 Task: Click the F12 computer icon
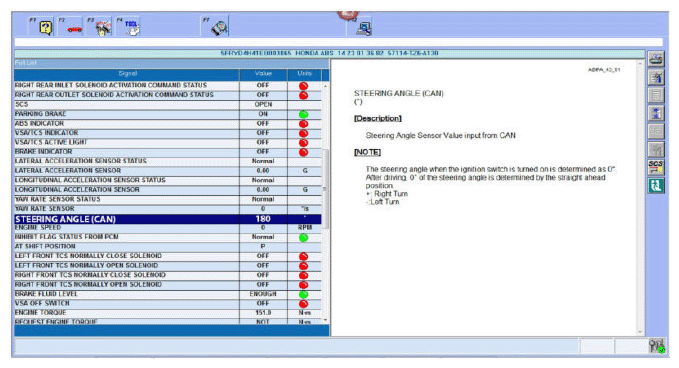point(360,27)
